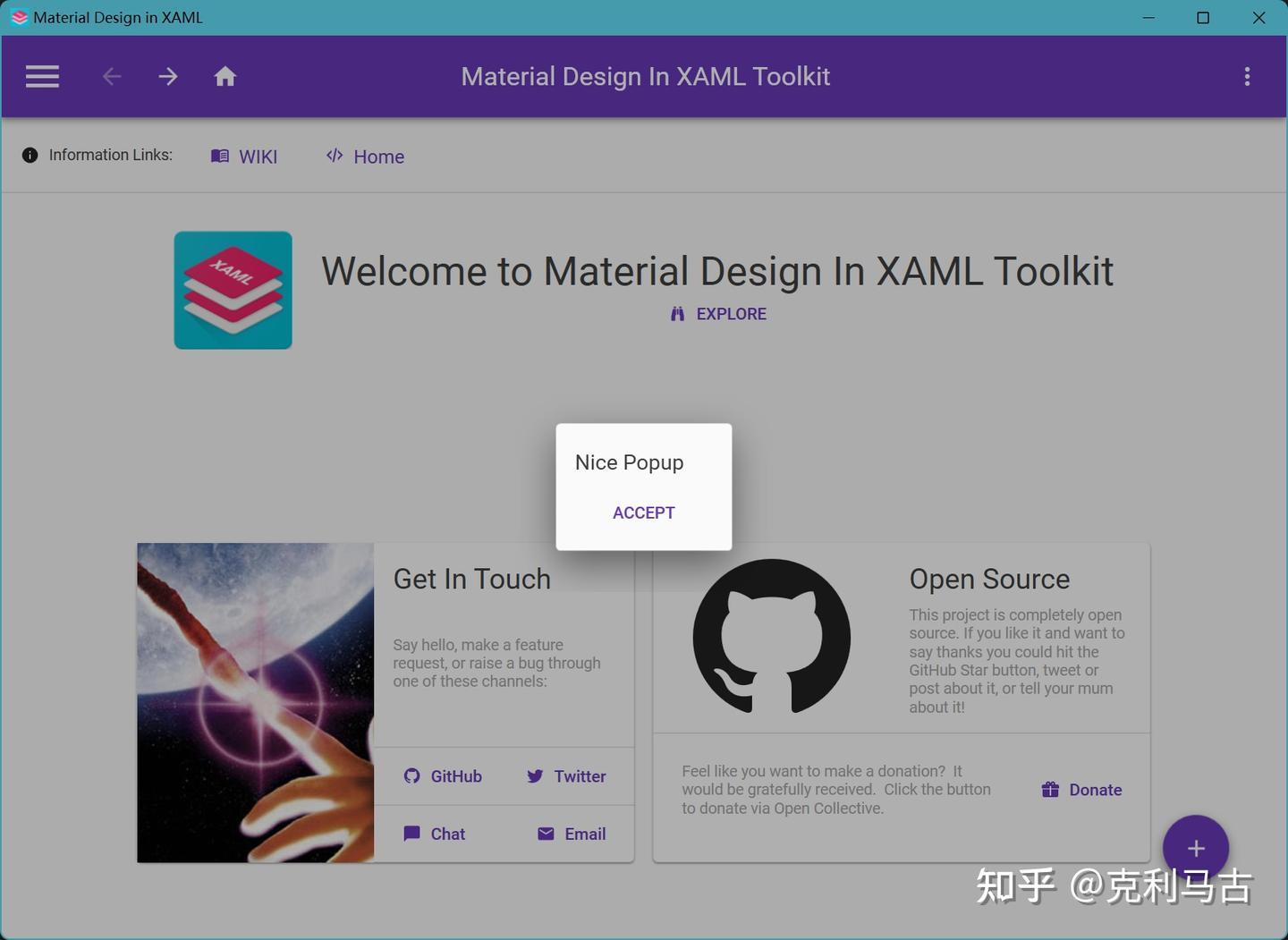The height and width of the screenshot is (940, 1288).
Task: Click the chat bubble icon next to Chat
Action: 412,834
